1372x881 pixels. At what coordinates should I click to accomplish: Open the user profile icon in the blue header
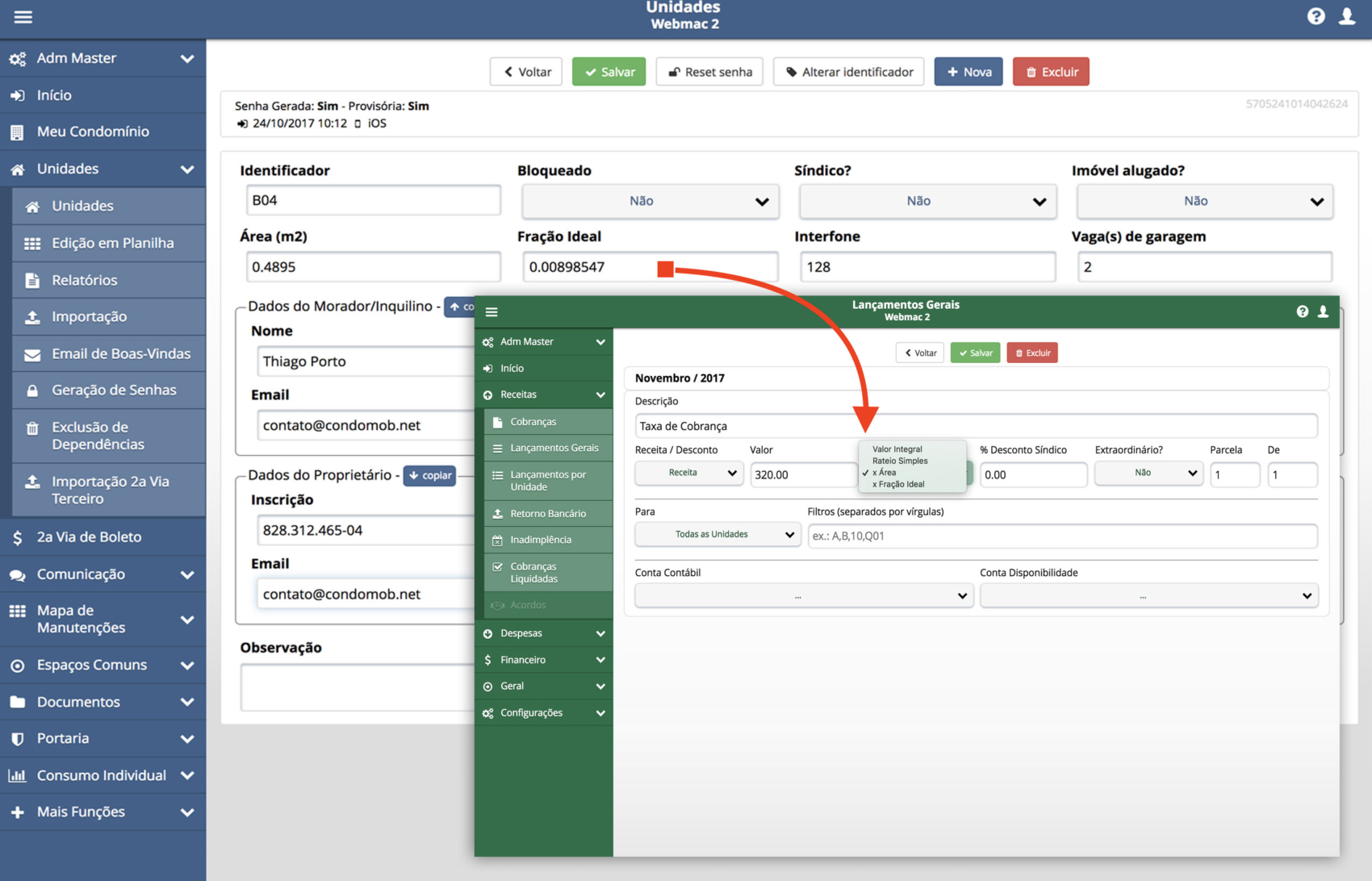click(1347, 17)
